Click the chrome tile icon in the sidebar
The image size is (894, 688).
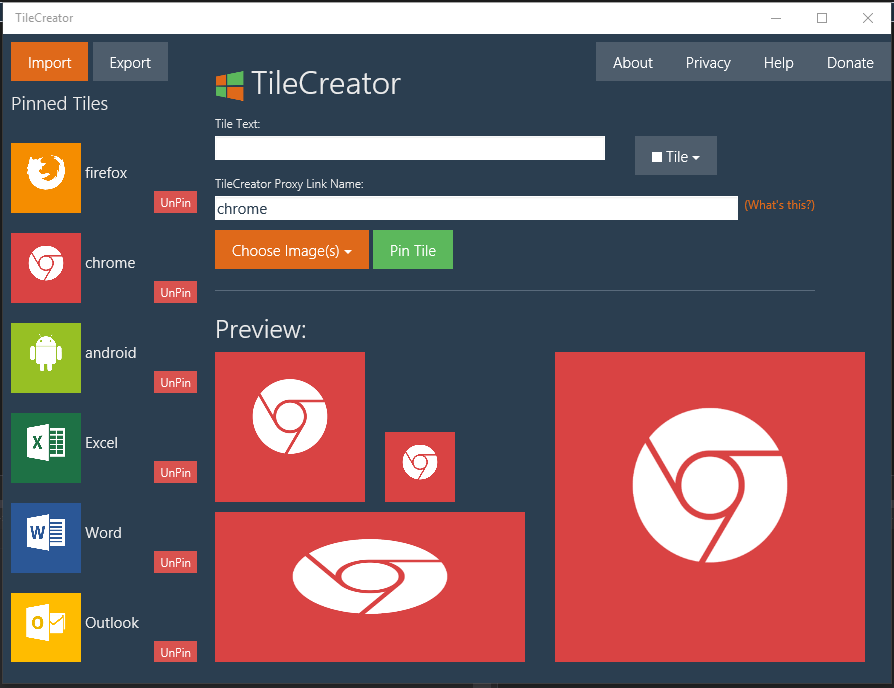45,268
